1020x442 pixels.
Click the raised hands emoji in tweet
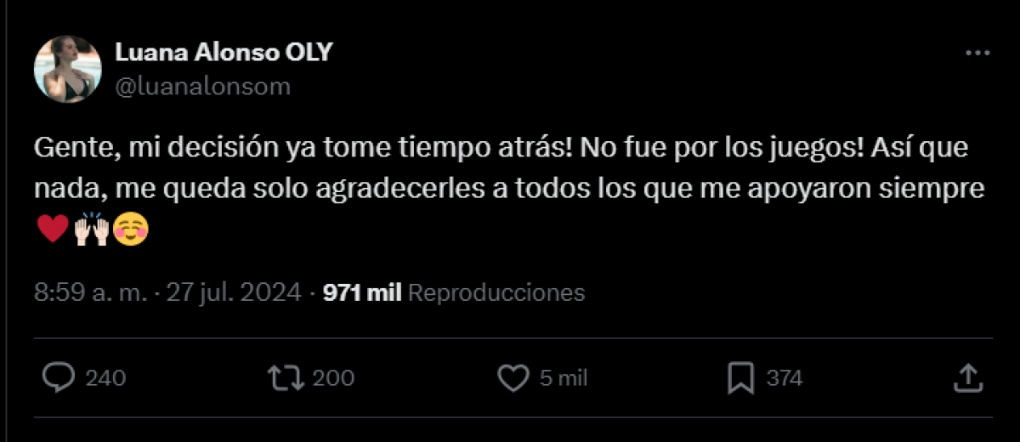pyautogui.click(x=92, y=230)
